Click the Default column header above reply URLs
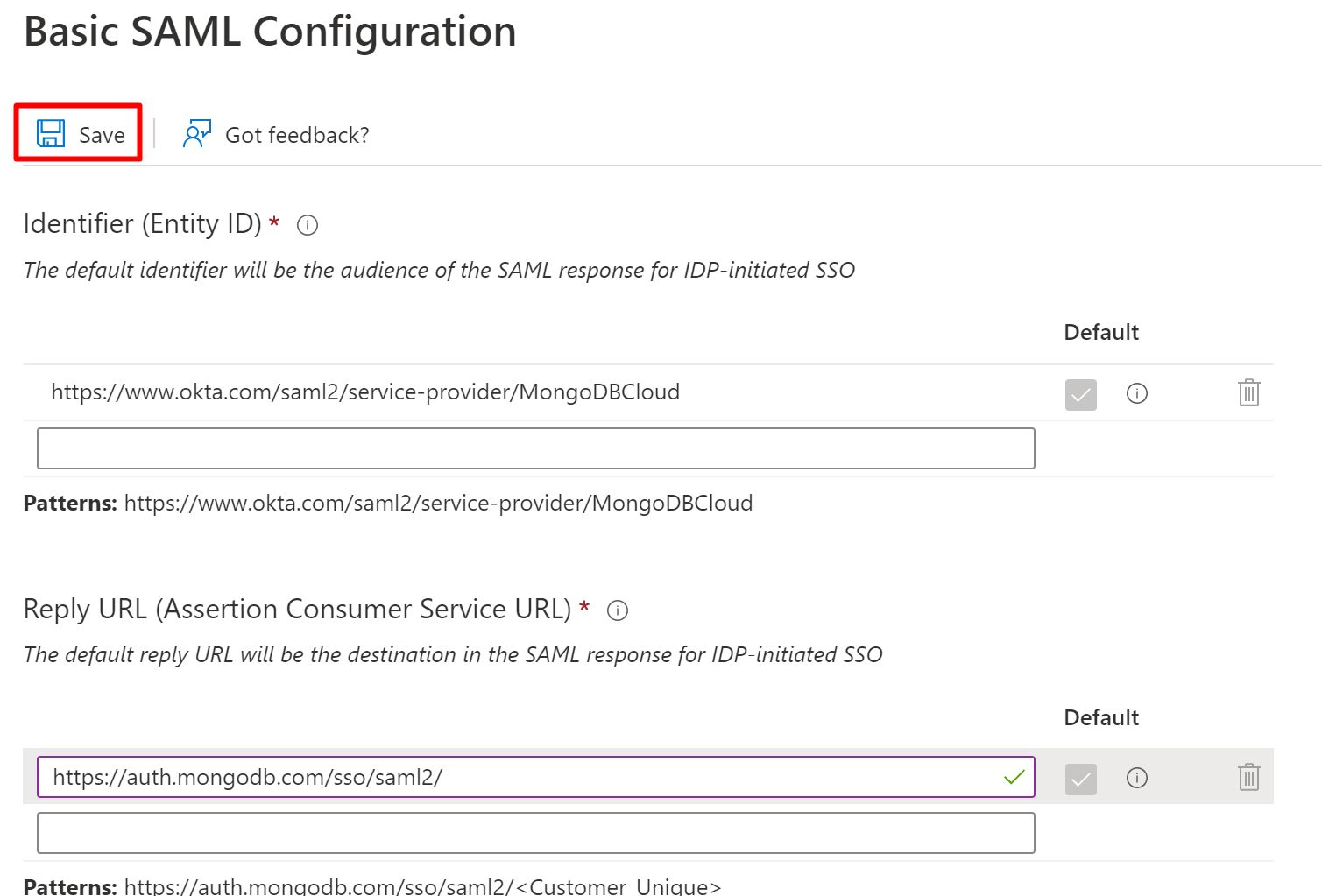Screen dimensions: 1322x896 [x=1100, y=717]
